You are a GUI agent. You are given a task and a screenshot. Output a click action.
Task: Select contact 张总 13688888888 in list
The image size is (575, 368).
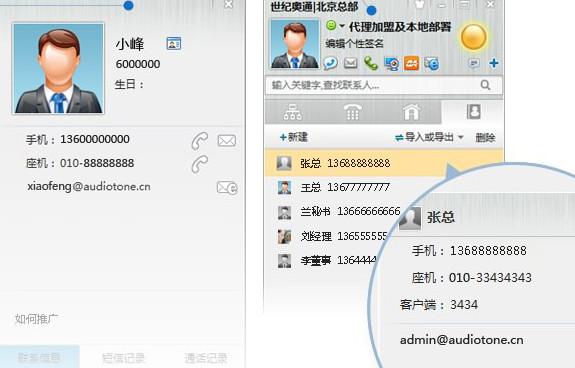click(x=384, y=163)
